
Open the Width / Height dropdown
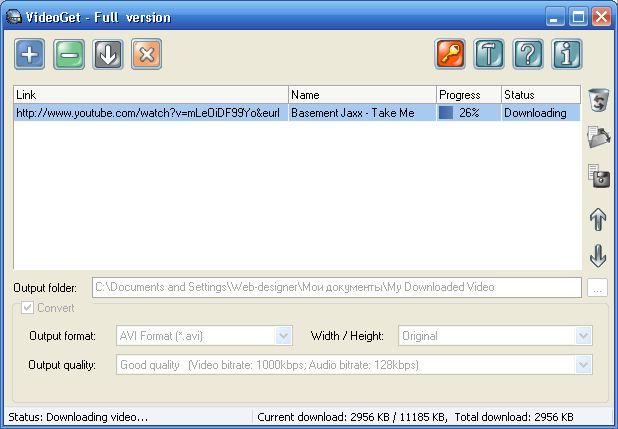point(583,336)
